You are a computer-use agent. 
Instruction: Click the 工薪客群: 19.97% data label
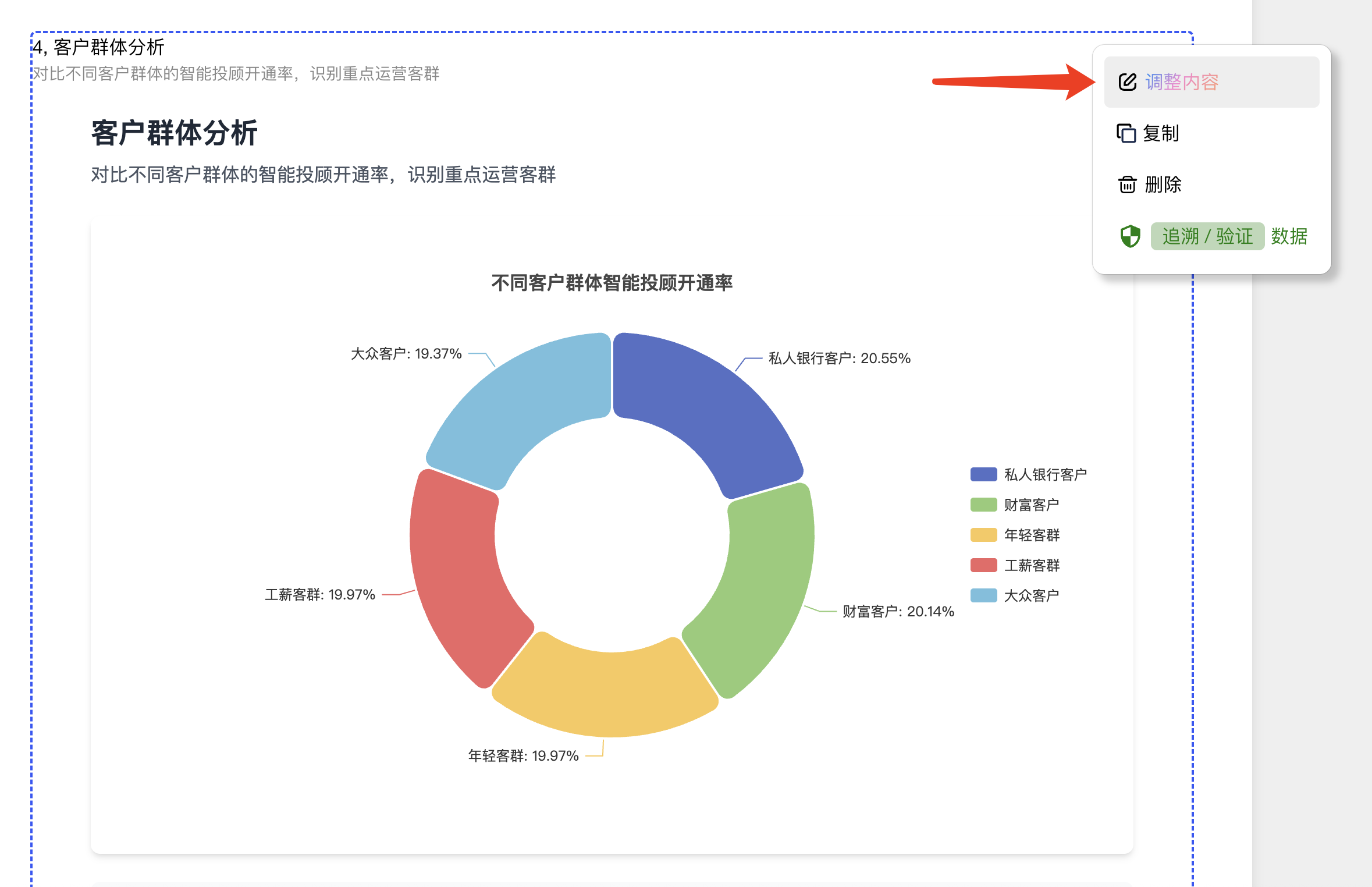click(x=321, y=594)
